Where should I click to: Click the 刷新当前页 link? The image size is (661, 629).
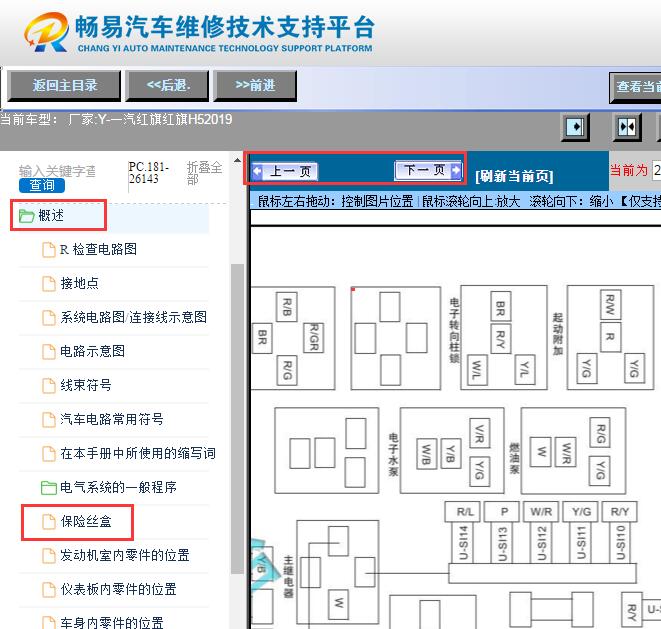(514, 176)
